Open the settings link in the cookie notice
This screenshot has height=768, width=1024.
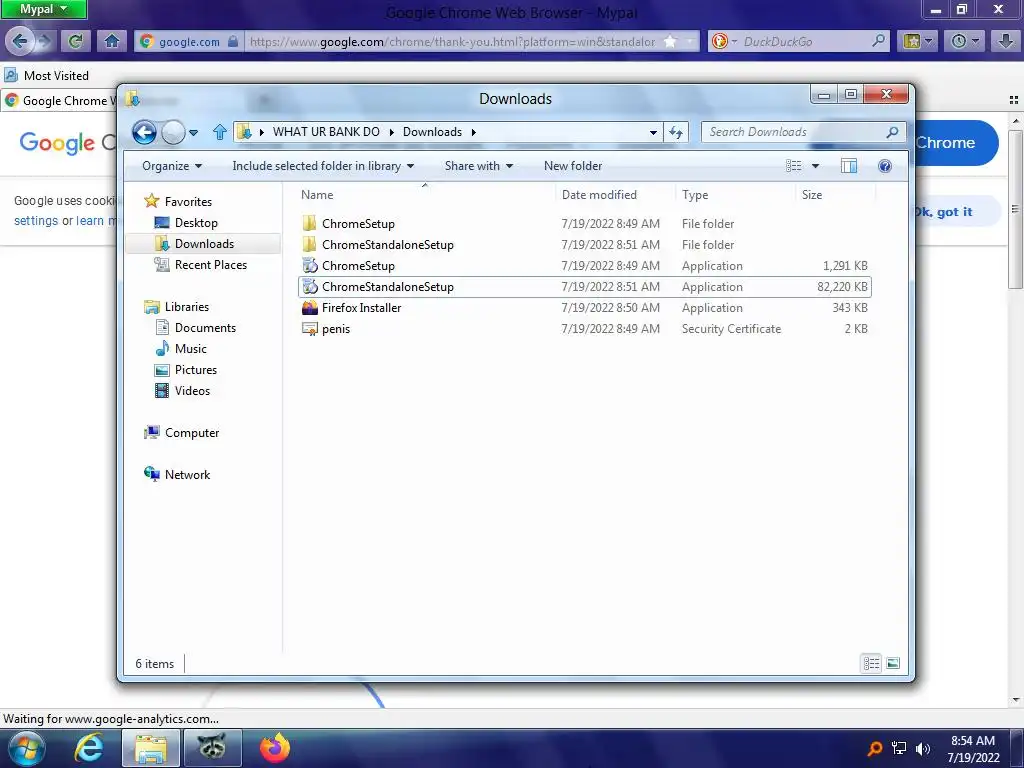(x=36, y=221)
